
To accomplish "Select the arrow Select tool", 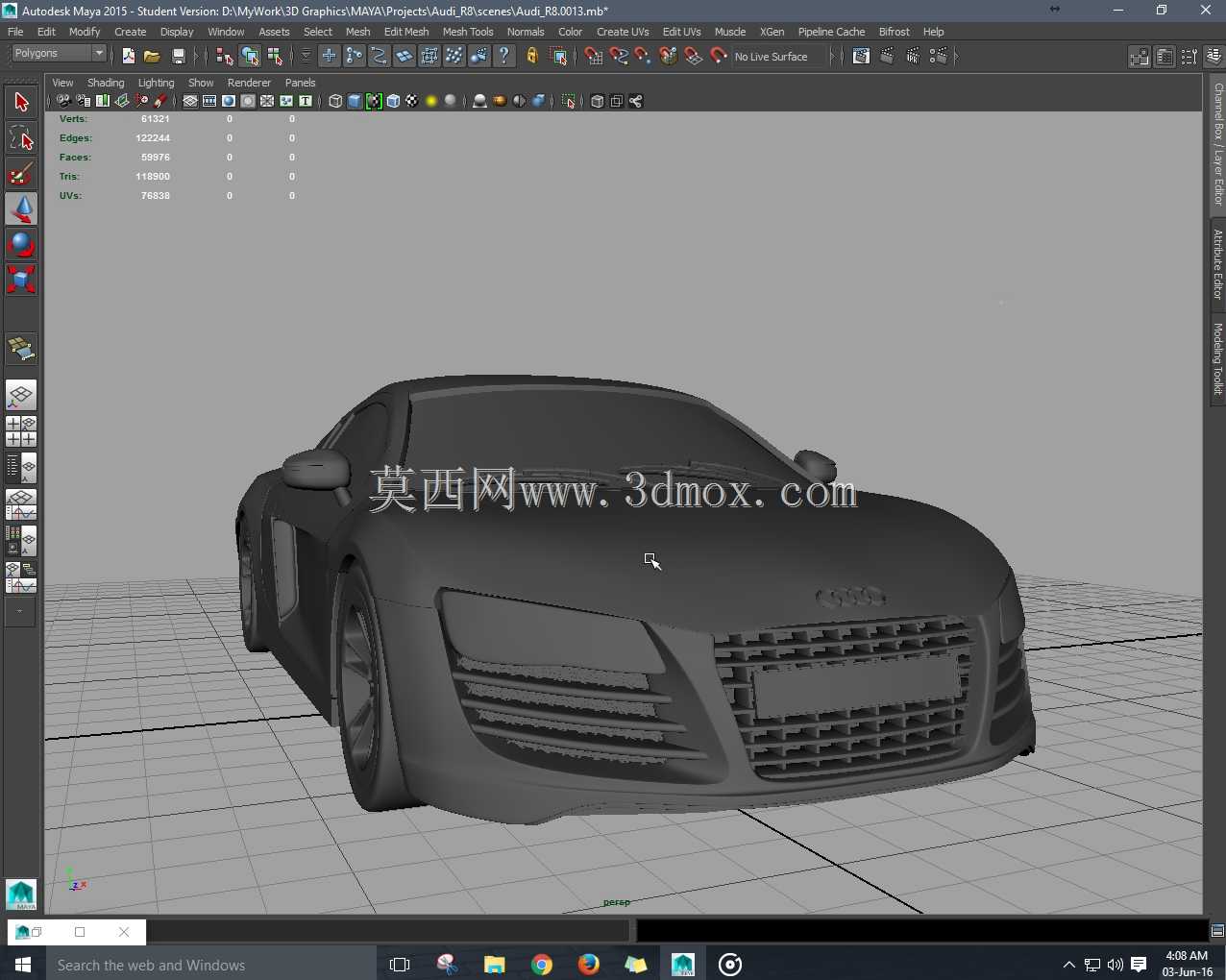I will [21, 102].
